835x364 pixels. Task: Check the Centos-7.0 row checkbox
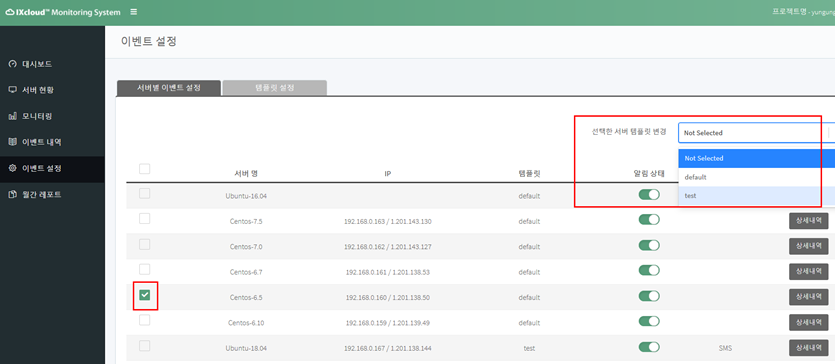(144, 244)
